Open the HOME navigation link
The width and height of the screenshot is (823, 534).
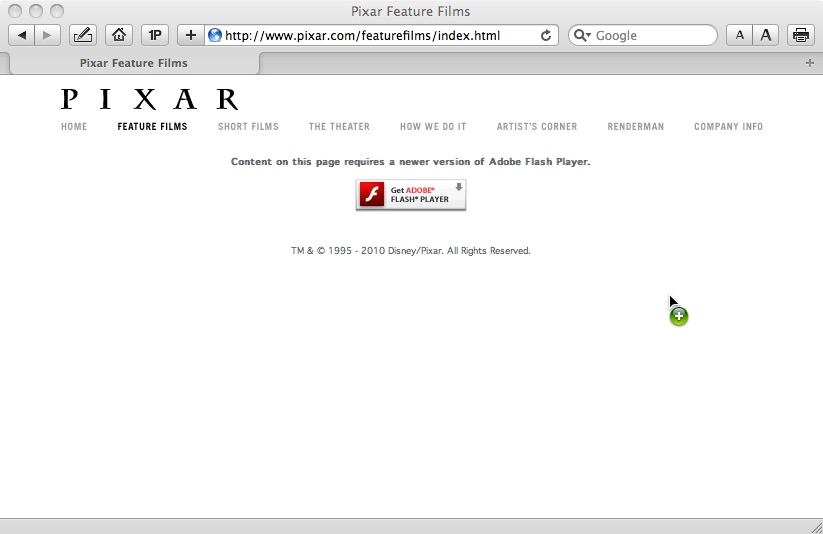(74, 127)
